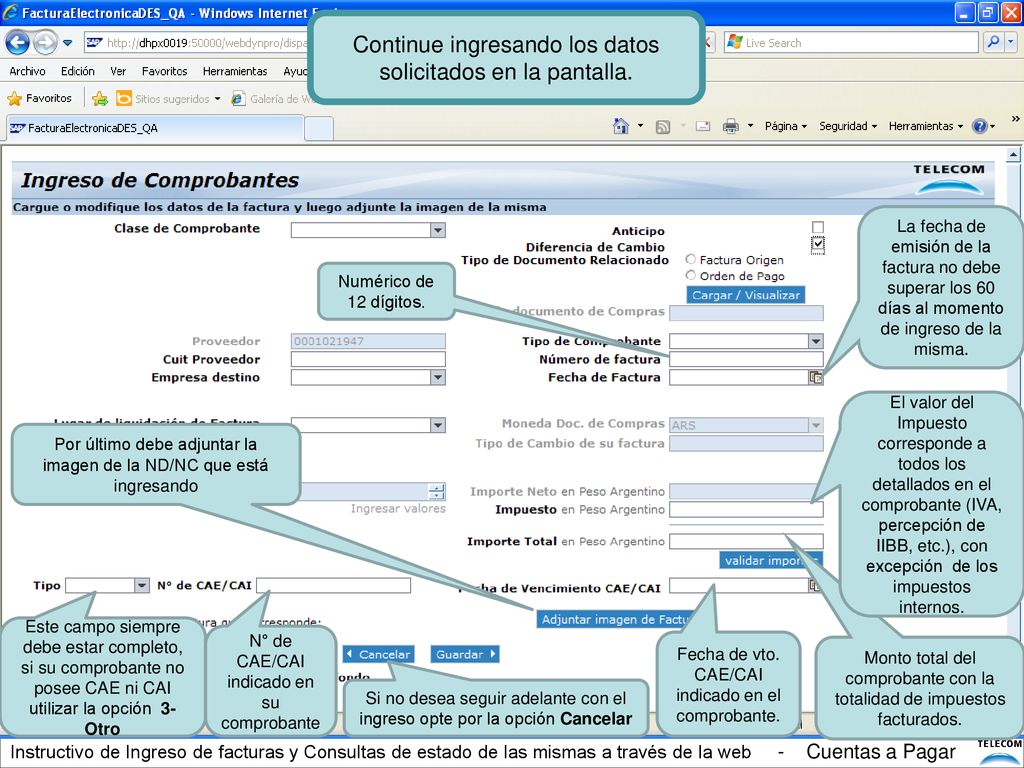
Task: Click the page scrollbar up arrow
Action: 1013,155
